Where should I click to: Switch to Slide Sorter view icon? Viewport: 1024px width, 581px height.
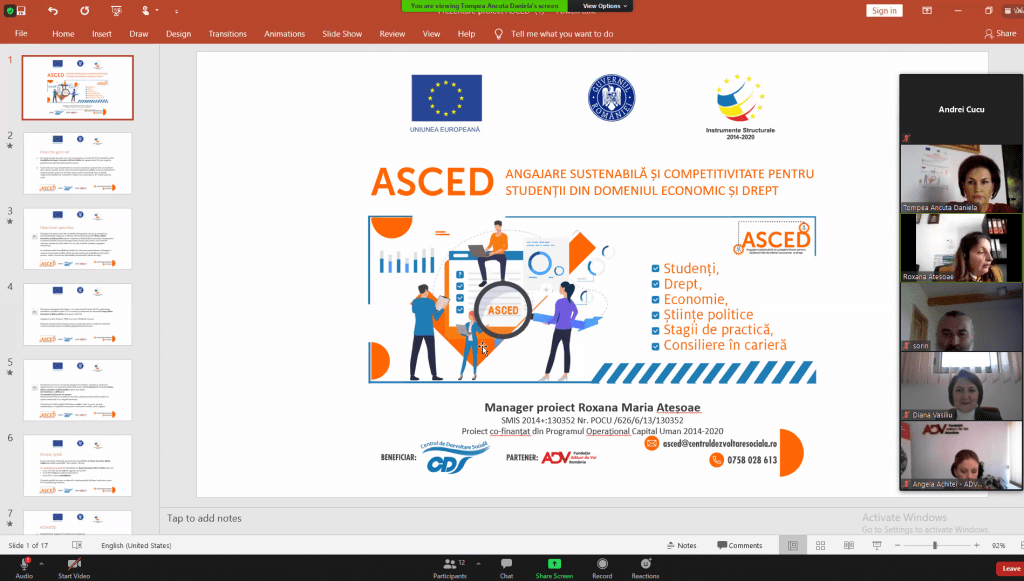pos(820,545)
